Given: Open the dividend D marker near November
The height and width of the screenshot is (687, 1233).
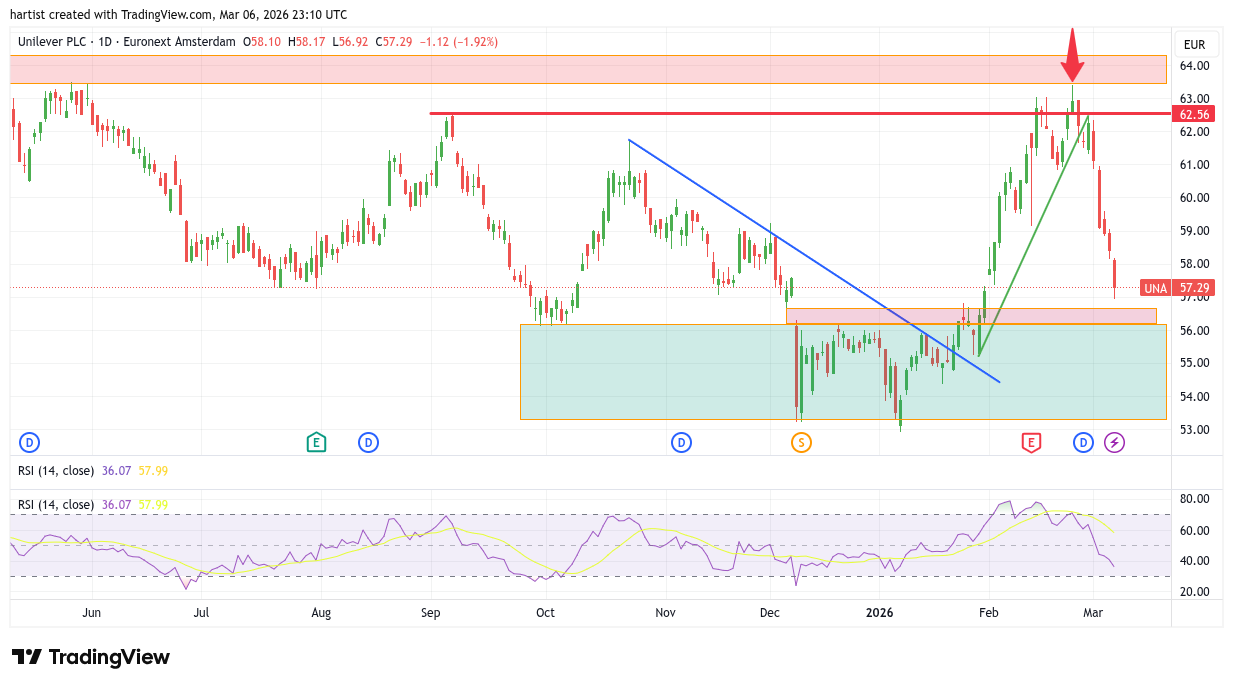Looking at the screenshot, I should tap(681, 442).
